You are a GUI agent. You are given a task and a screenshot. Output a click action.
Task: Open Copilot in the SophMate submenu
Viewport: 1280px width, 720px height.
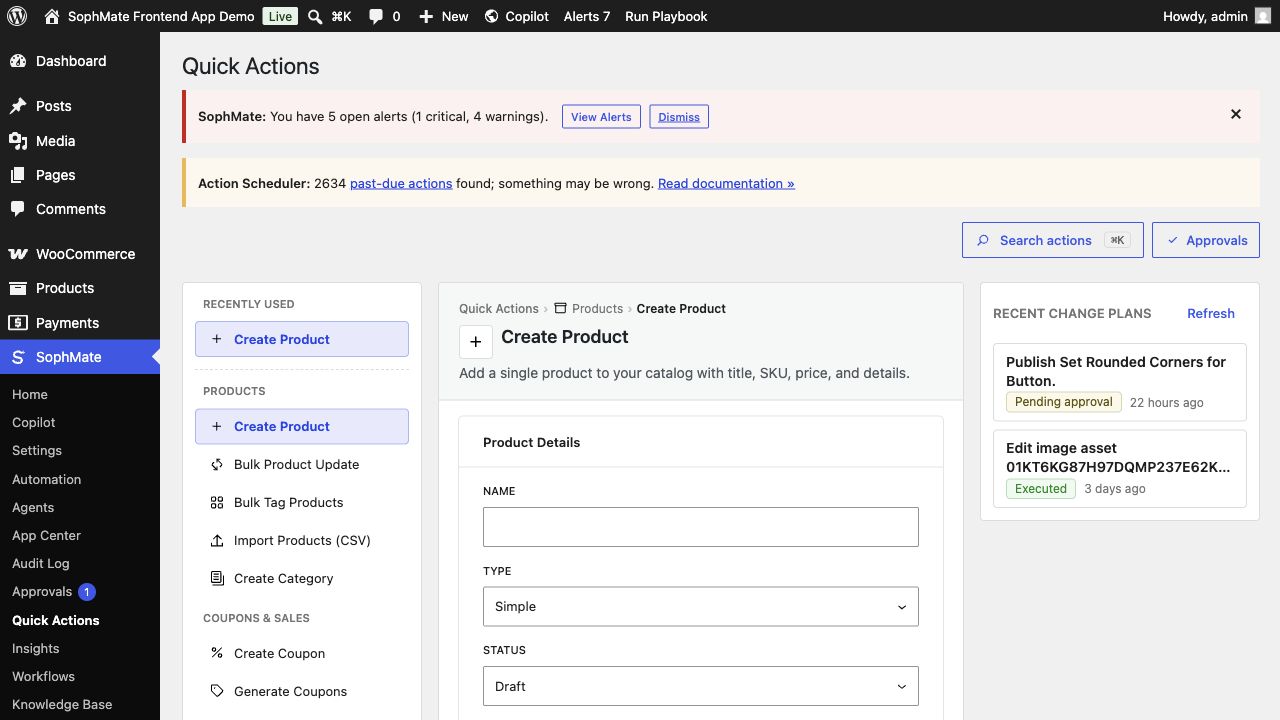34,422
